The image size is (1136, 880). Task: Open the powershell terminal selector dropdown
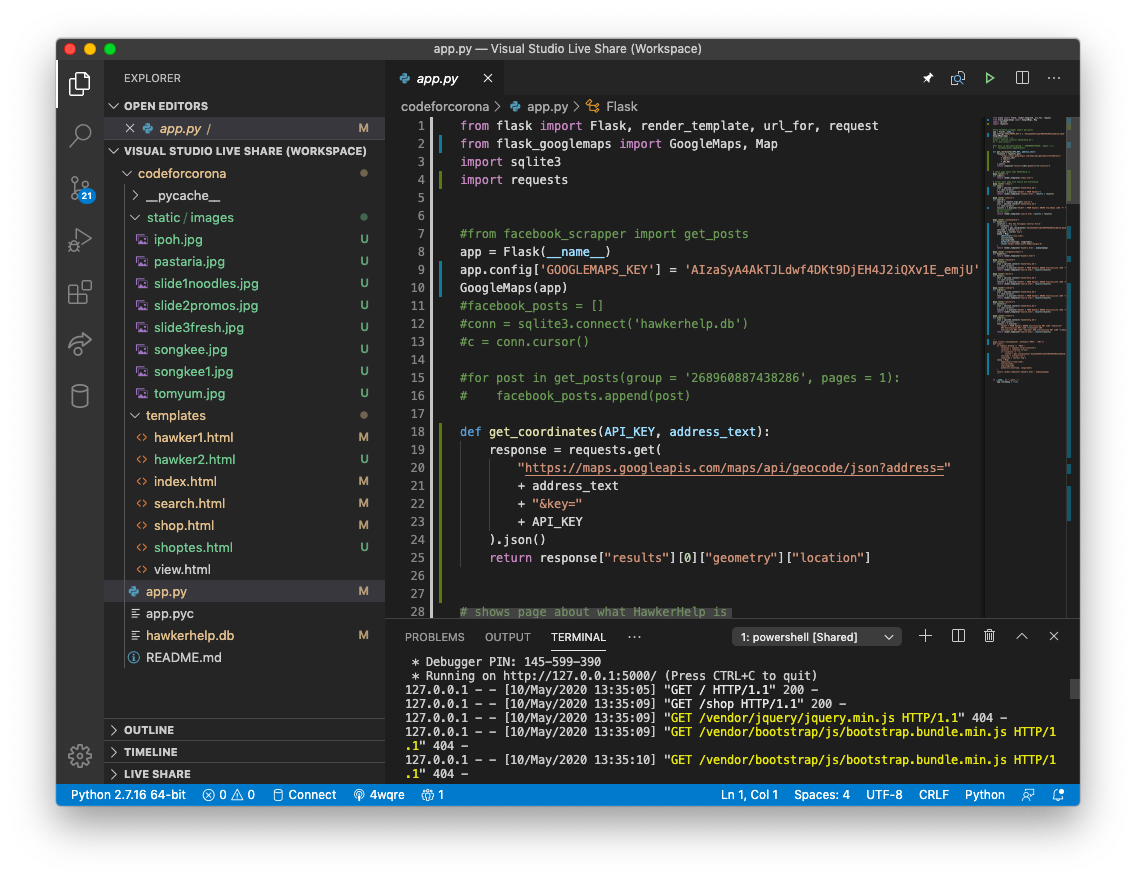[816, 637]
